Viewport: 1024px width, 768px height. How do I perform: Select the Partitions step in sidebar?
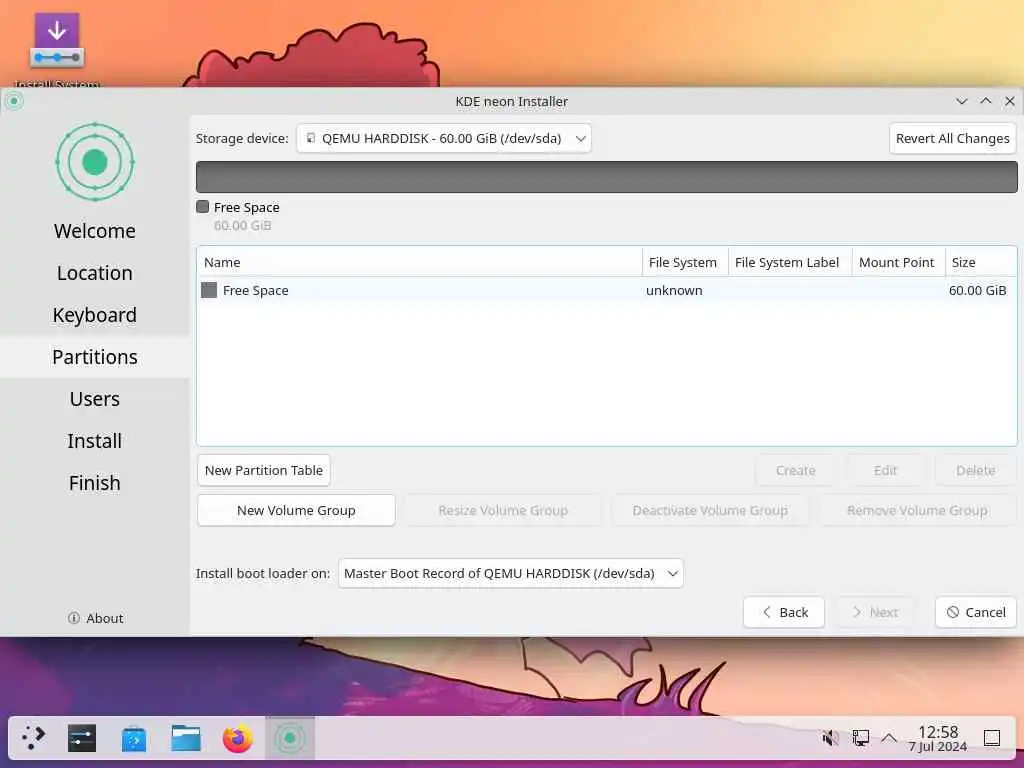click(x=95, y=357)
